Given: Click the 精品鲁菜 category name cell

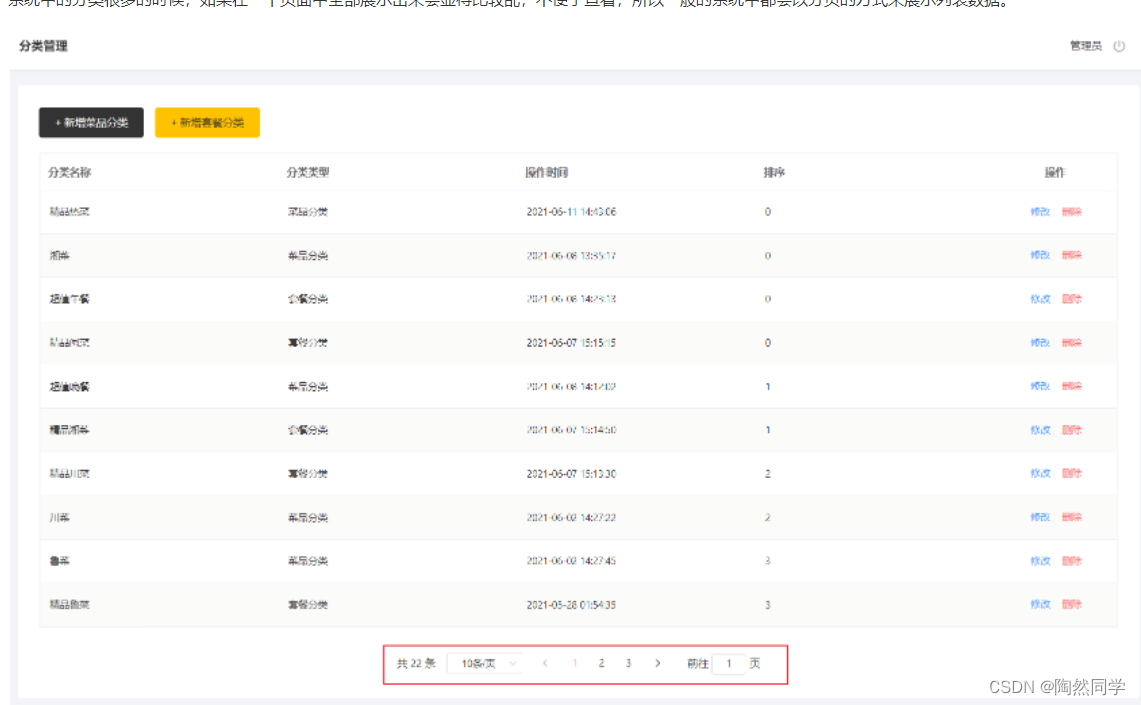Looking at the screenshot, I should click(x=70, y=605).
